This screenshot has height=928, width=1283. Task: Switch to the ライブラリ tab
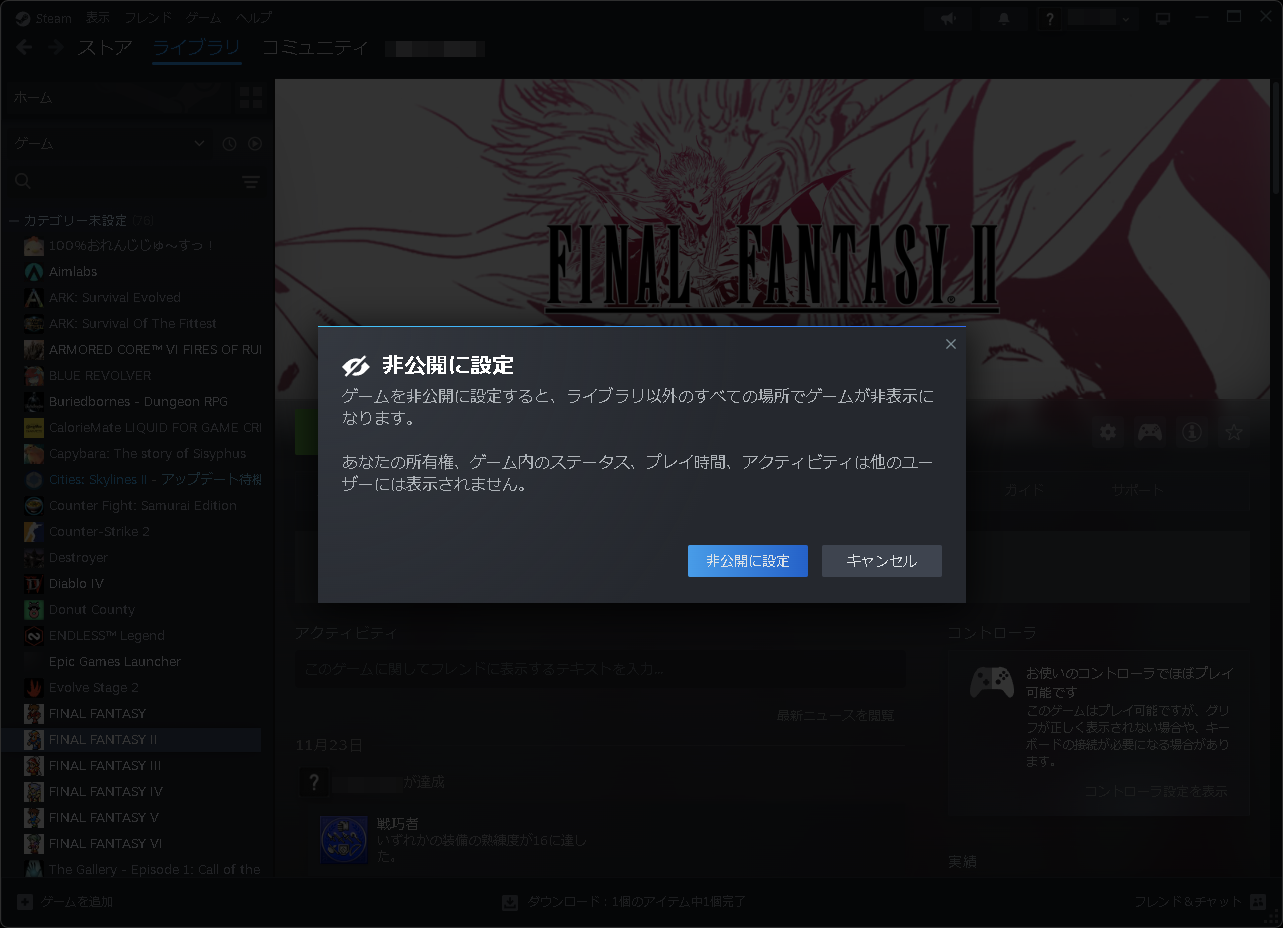196,48
